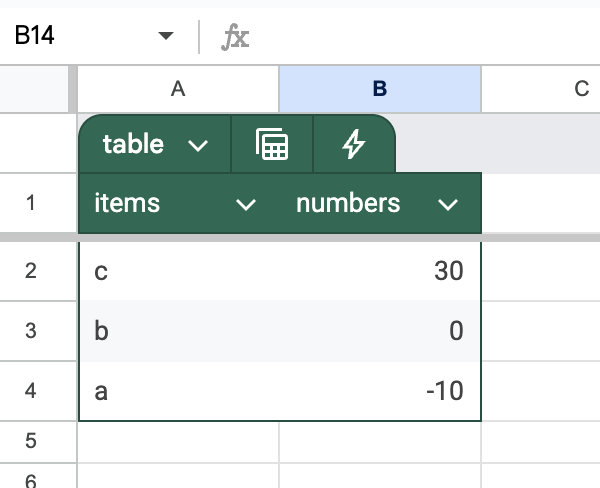The image size is (600, 488).
Task: Click the table calculator view icon
Action: 272,144
